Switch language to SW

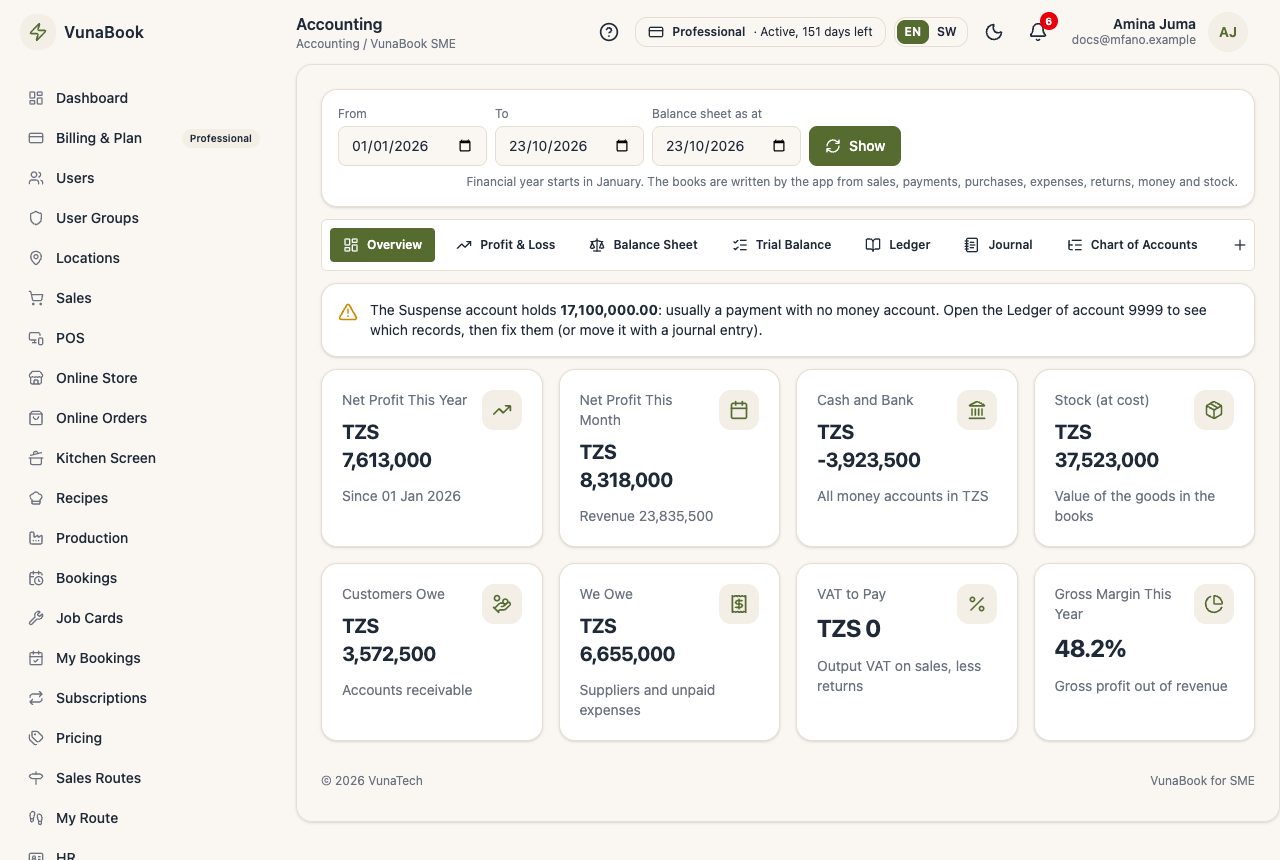[x=946, y=32]
